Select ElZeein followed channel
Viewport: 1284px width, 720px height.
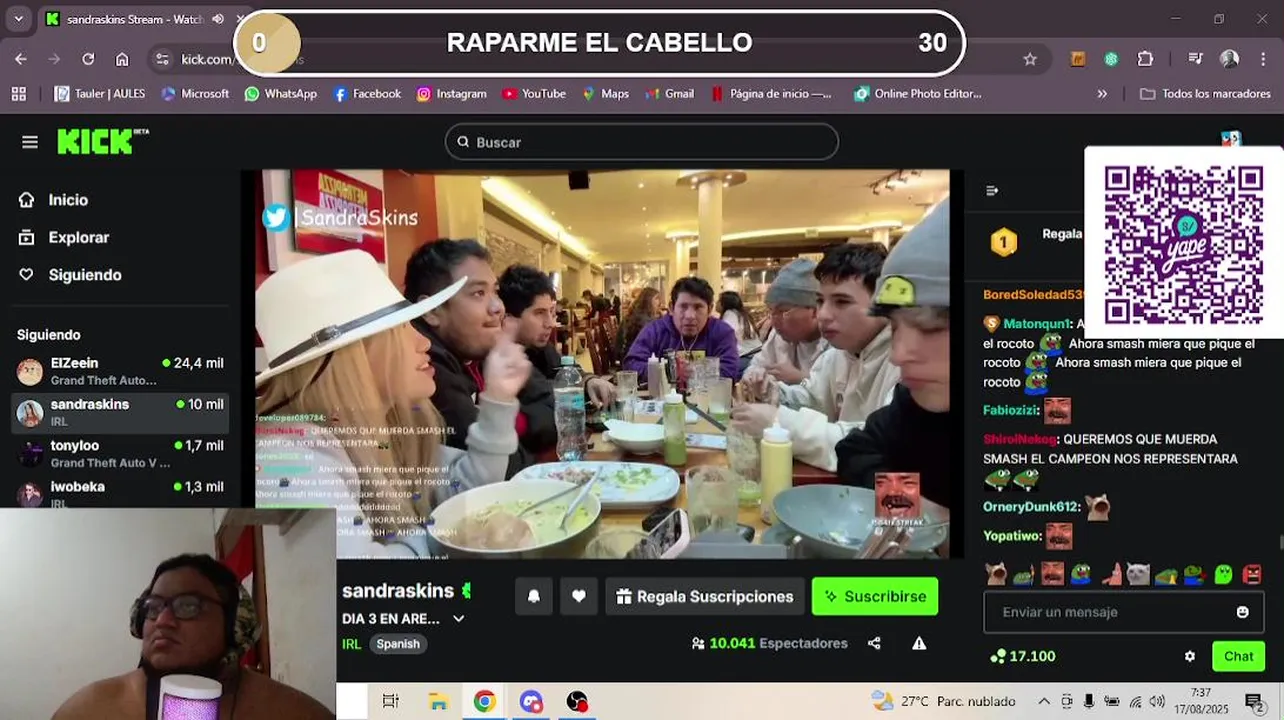120,371
